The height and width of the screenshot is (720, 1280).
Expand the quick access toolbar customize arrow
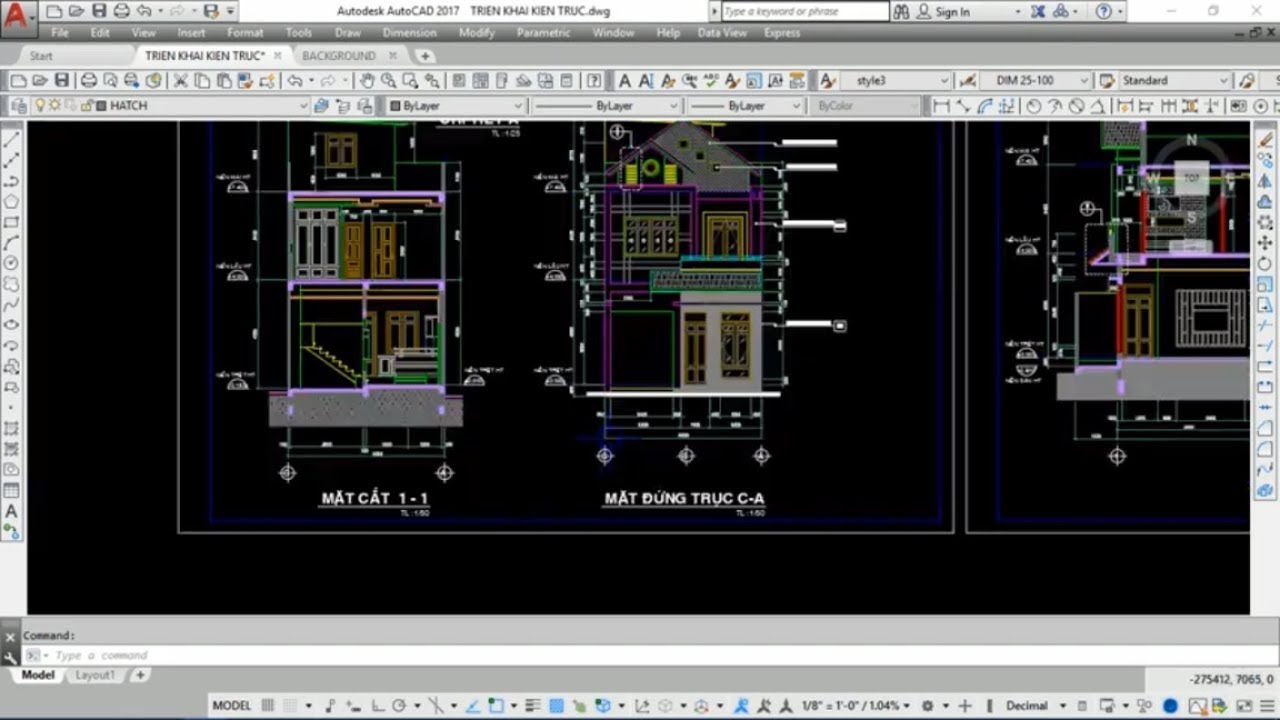click(x=231, y=12)
